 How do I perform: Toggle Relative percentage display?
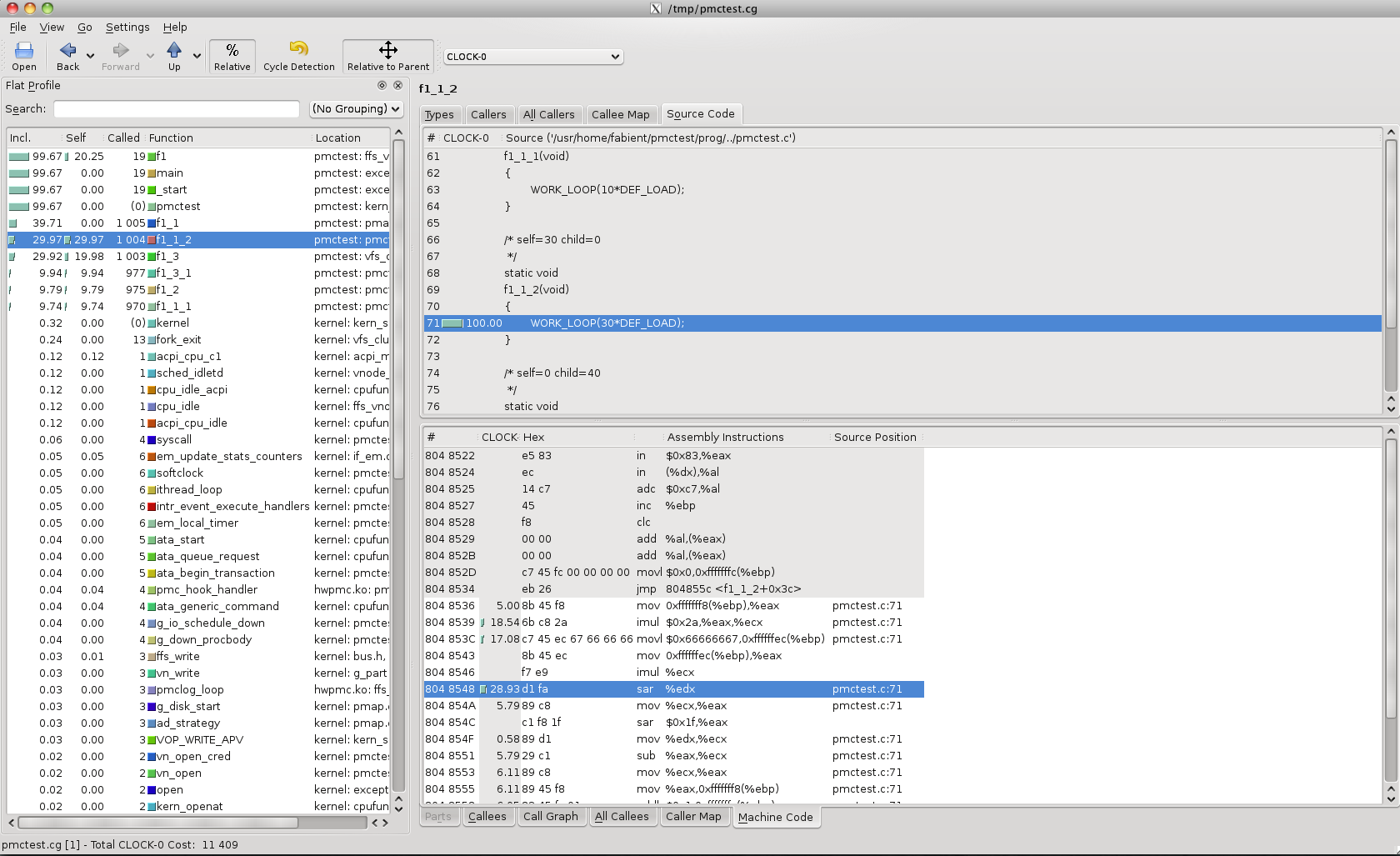[x=232, y=57]
